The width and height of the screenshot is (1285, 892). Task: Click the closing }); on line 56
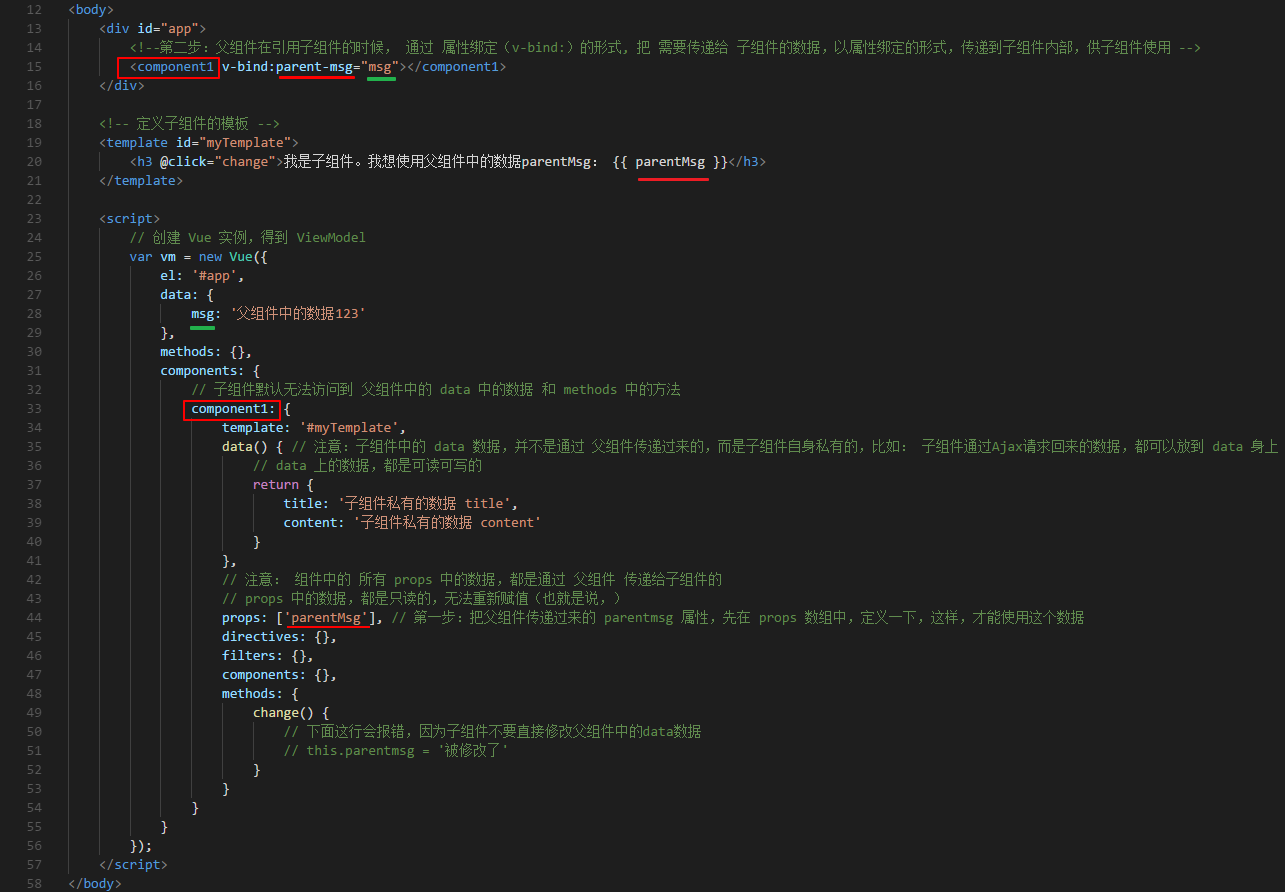click(141, 846)
